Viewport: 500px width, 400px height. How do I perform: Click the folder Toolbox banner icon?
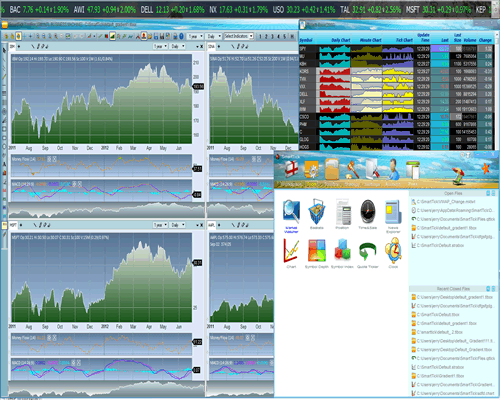[x=332, y=170]
